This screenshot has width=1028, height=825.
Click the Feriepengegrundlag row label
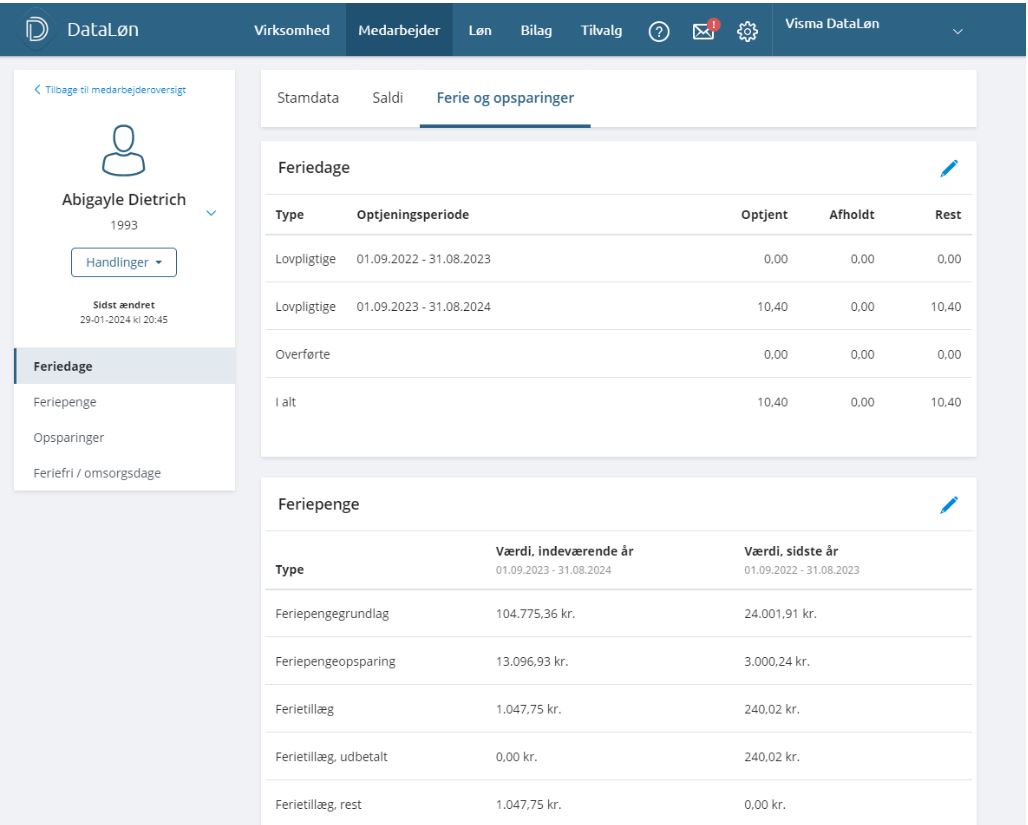332,614
